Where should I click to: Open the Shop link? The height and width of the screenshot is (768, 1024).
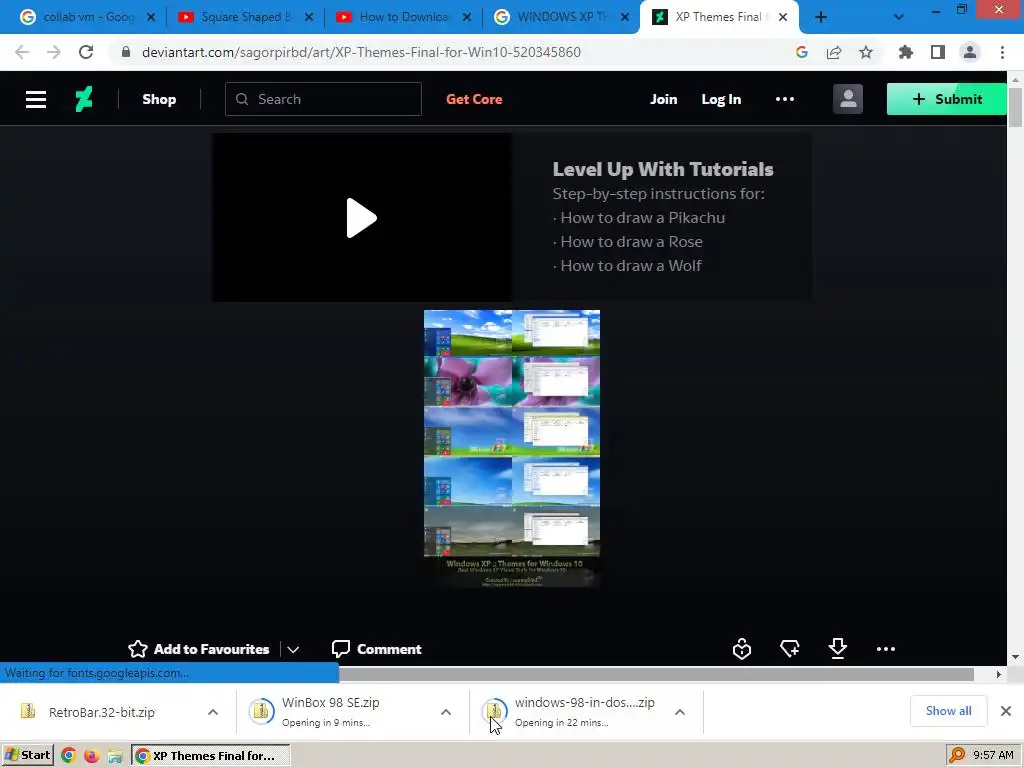coord(159,99)
